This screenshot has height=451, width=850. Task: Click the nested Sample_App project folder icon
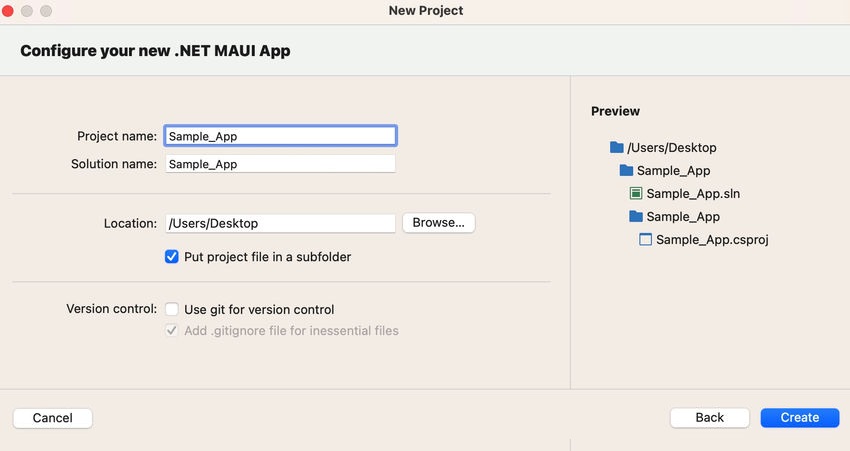point(636,217)
